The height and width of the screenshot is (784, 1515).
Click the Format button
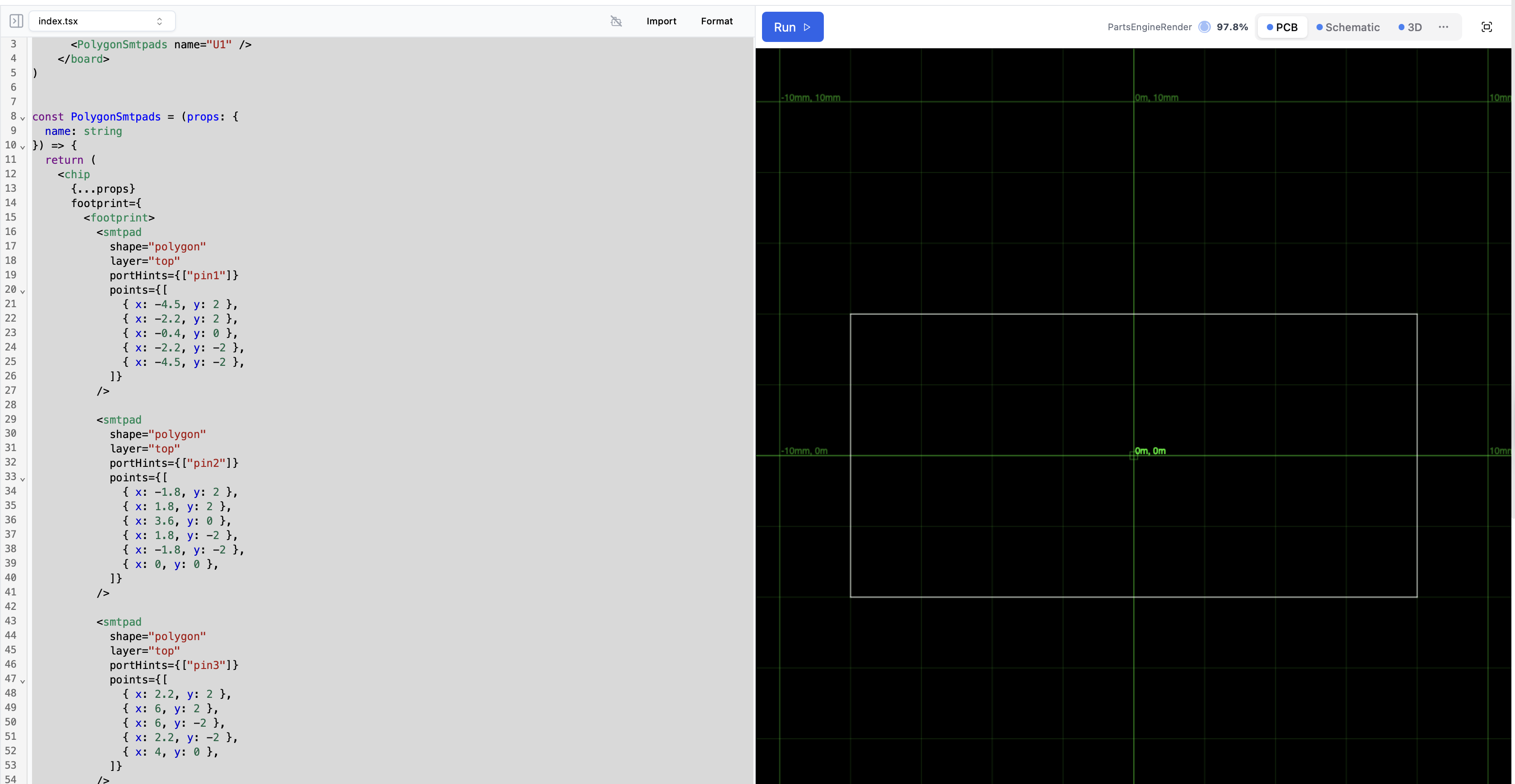point(716,21)
